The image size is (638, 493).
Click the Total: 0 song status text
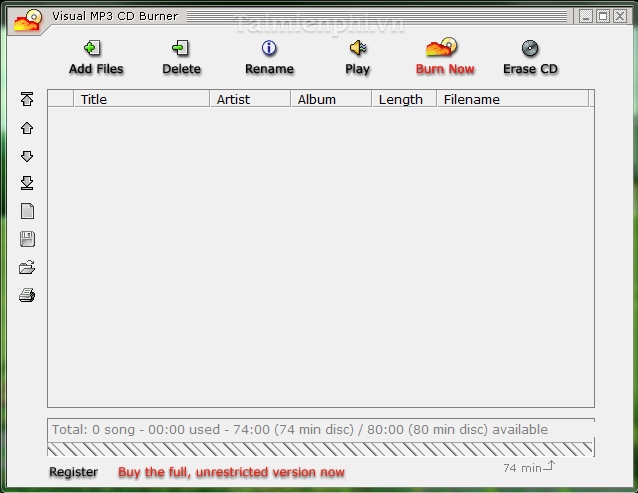point(299,430)
